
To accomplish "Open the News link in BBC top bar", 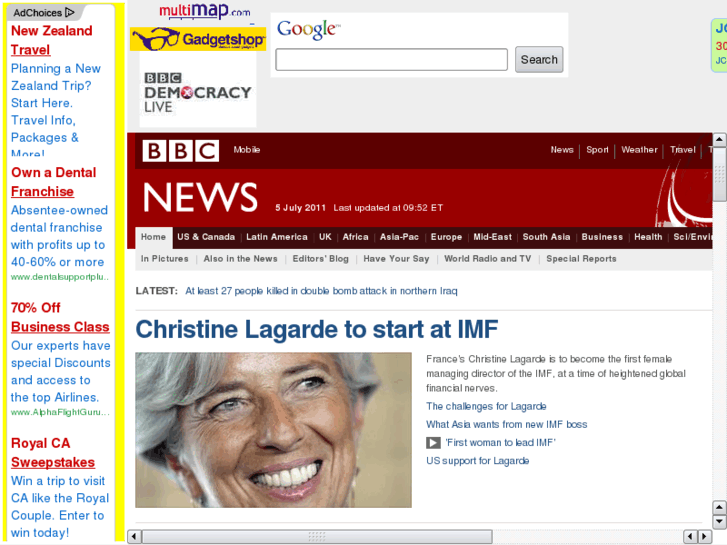I will (x=562, y=150).
